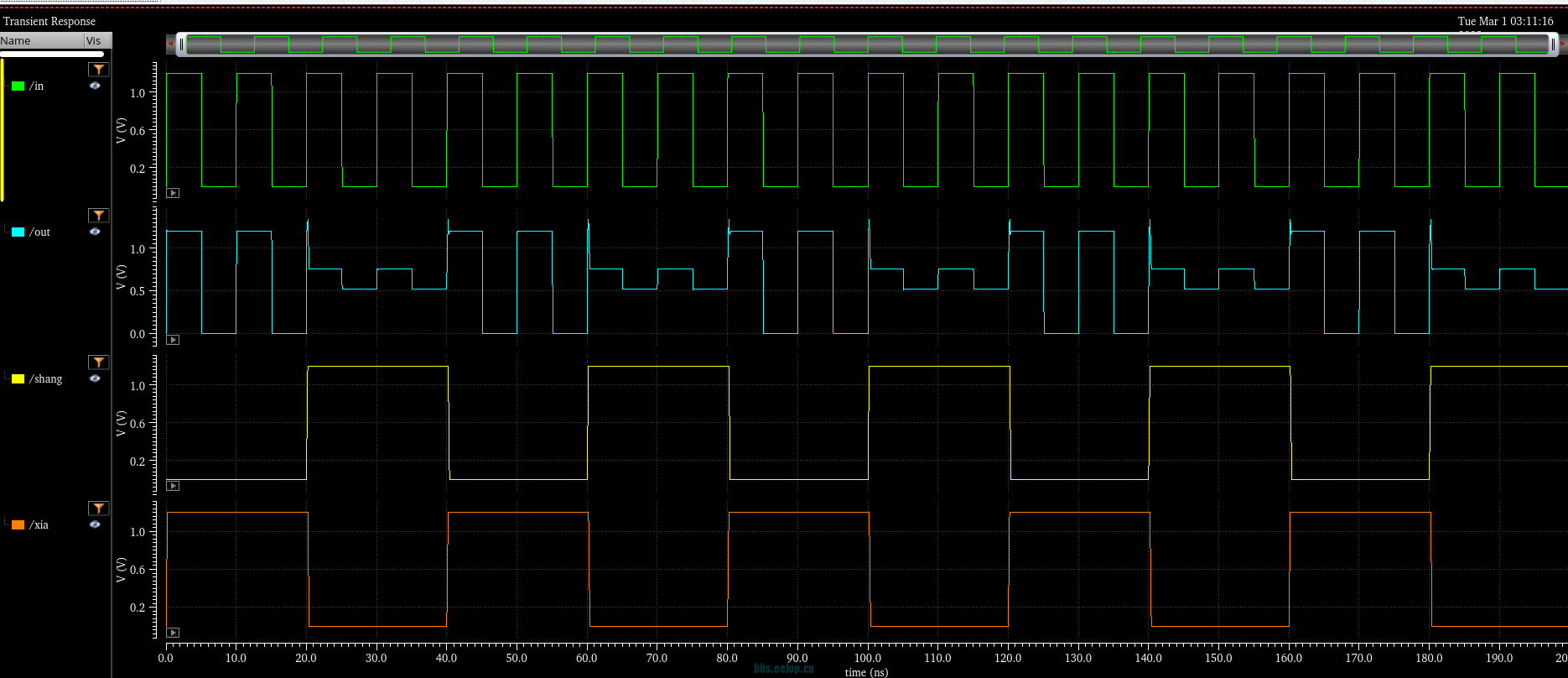Click the waveform overview thumbnail bar

point(867,44)
